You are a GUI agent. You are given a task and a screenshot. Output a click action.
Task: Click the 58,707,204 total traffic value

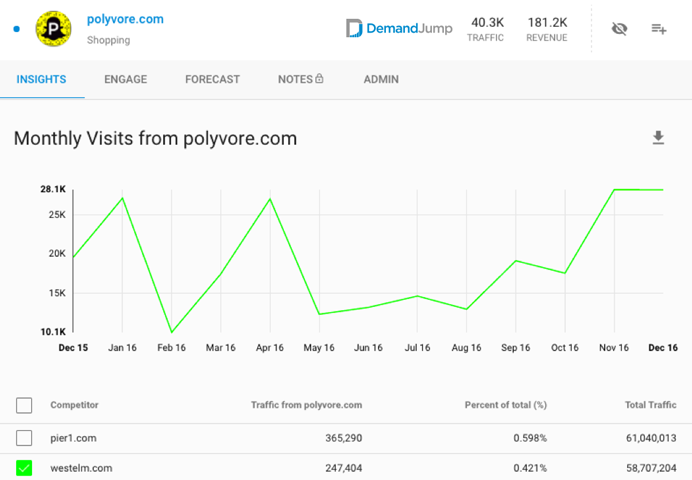pos(651,468)
